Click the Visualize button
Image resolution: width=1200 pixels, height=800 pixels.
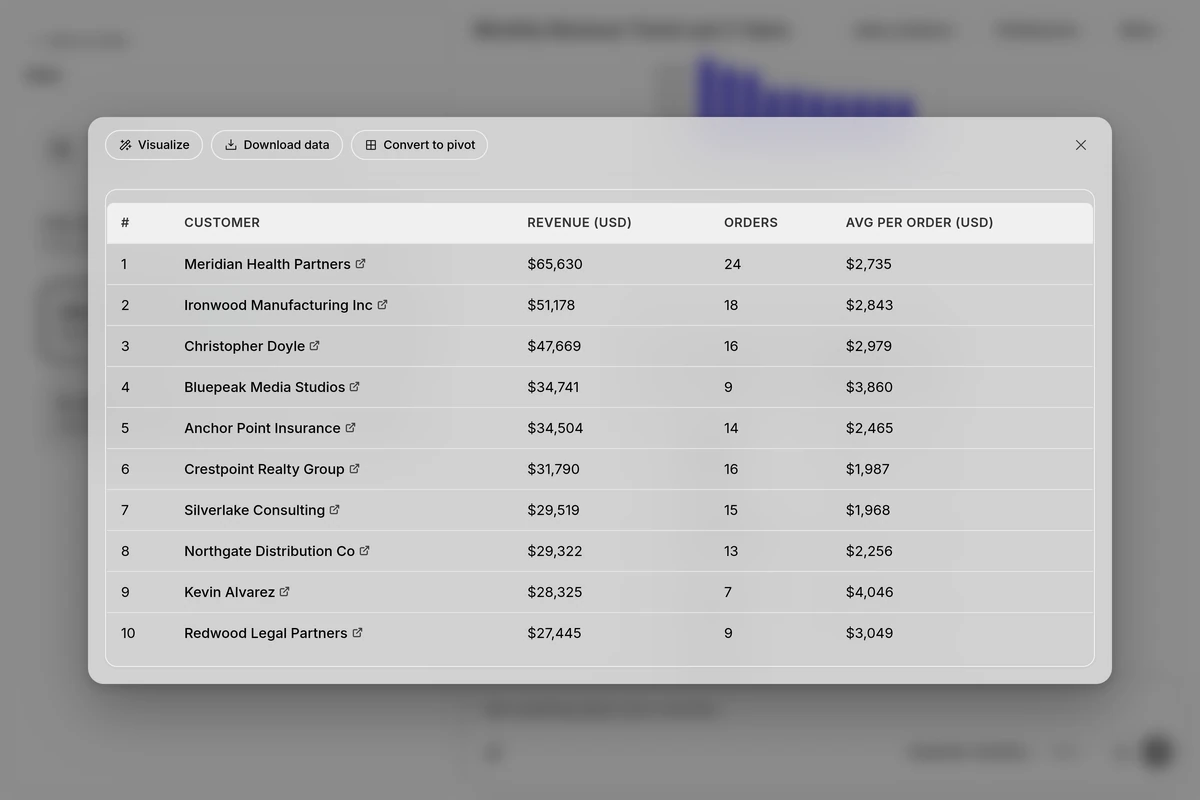click(x=154, y=145)
